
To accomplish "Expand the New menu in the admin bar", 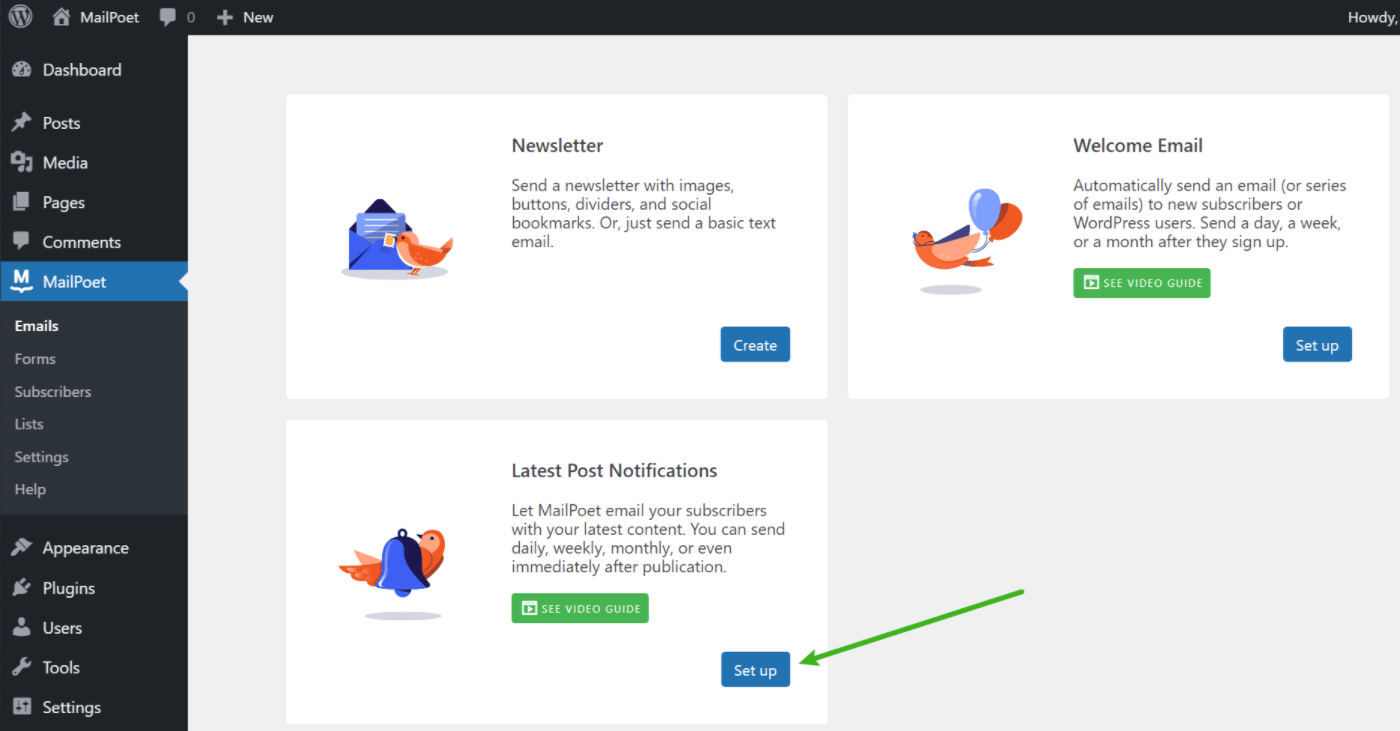I will coord(245,16).
